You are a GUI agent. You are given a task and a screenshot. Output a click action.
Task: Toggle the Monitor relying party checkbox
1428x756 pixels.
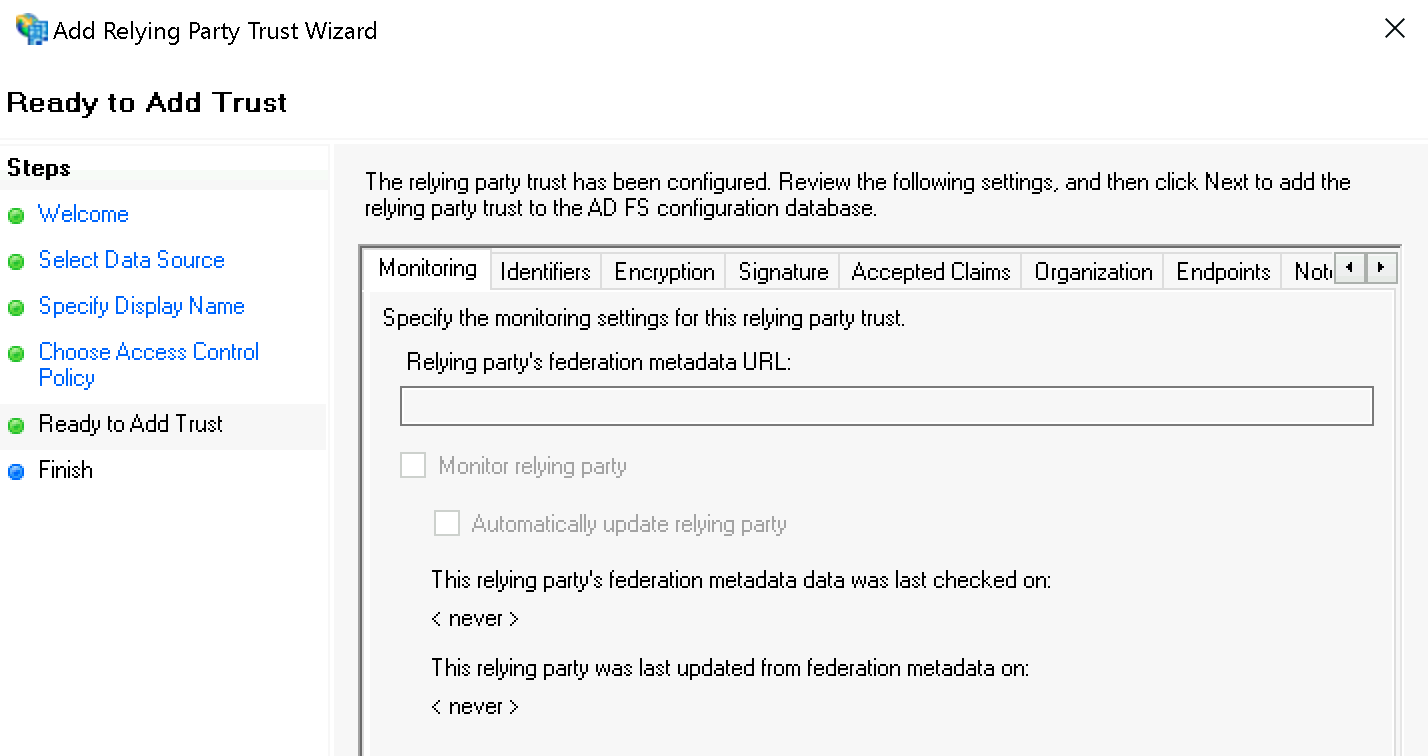click(413, 466)
